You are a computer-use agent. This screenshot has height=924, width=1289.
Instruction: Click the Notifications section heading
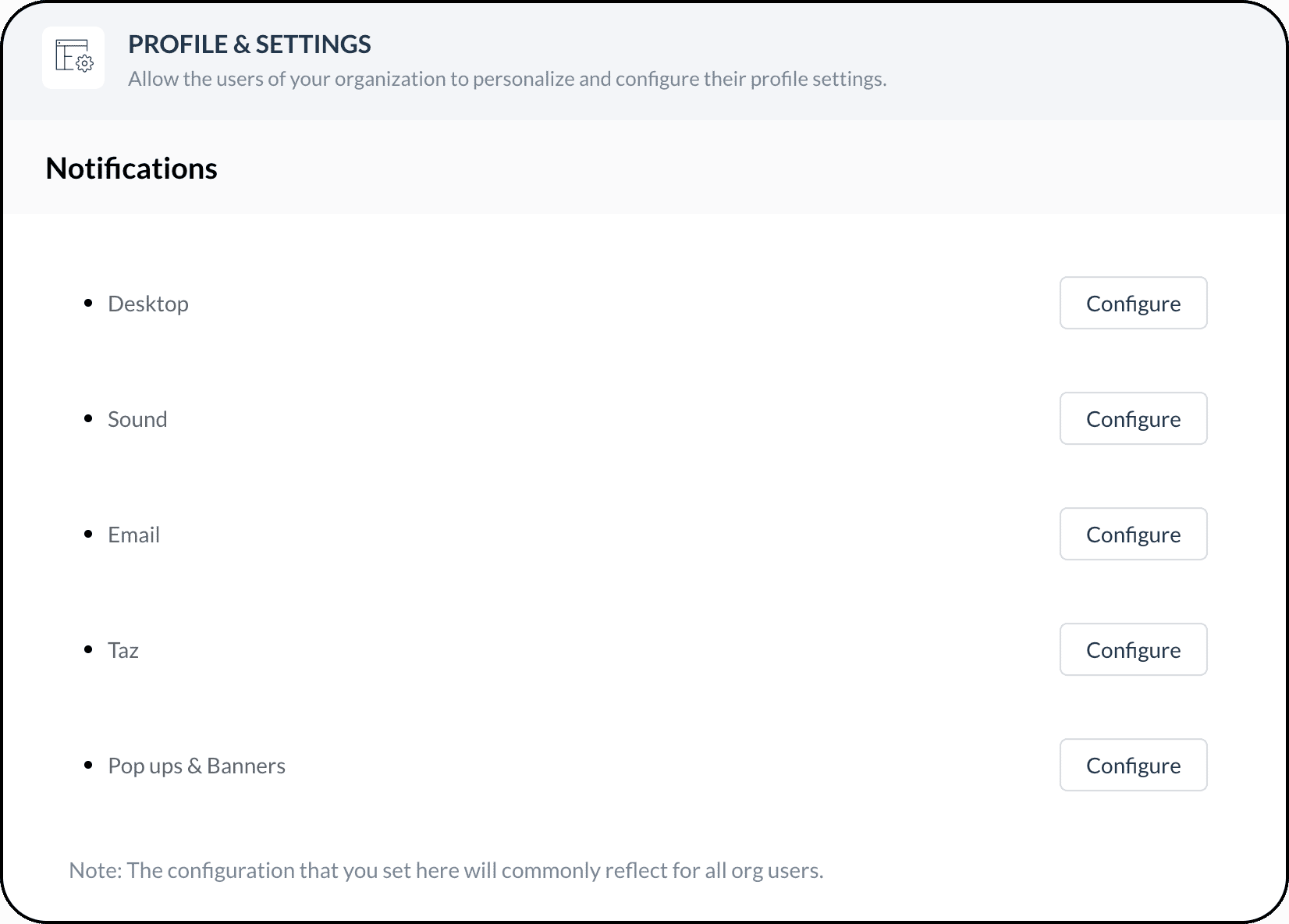132,169
